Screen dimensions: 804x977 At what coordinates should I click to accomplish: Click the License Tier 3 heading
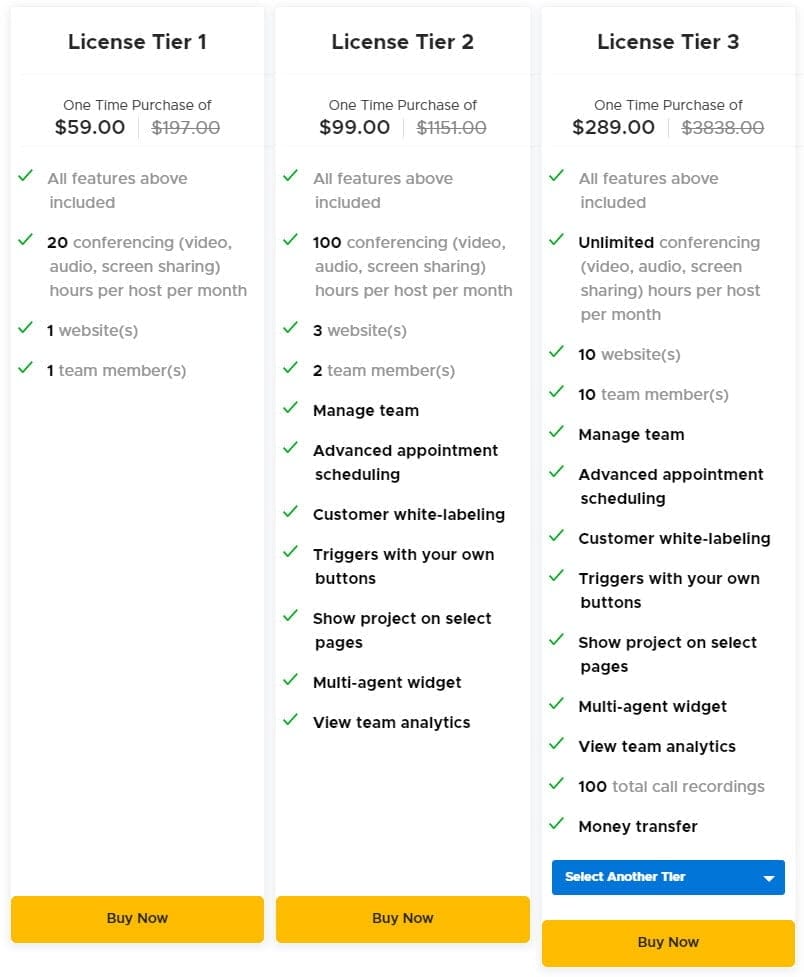click(668, 42)
